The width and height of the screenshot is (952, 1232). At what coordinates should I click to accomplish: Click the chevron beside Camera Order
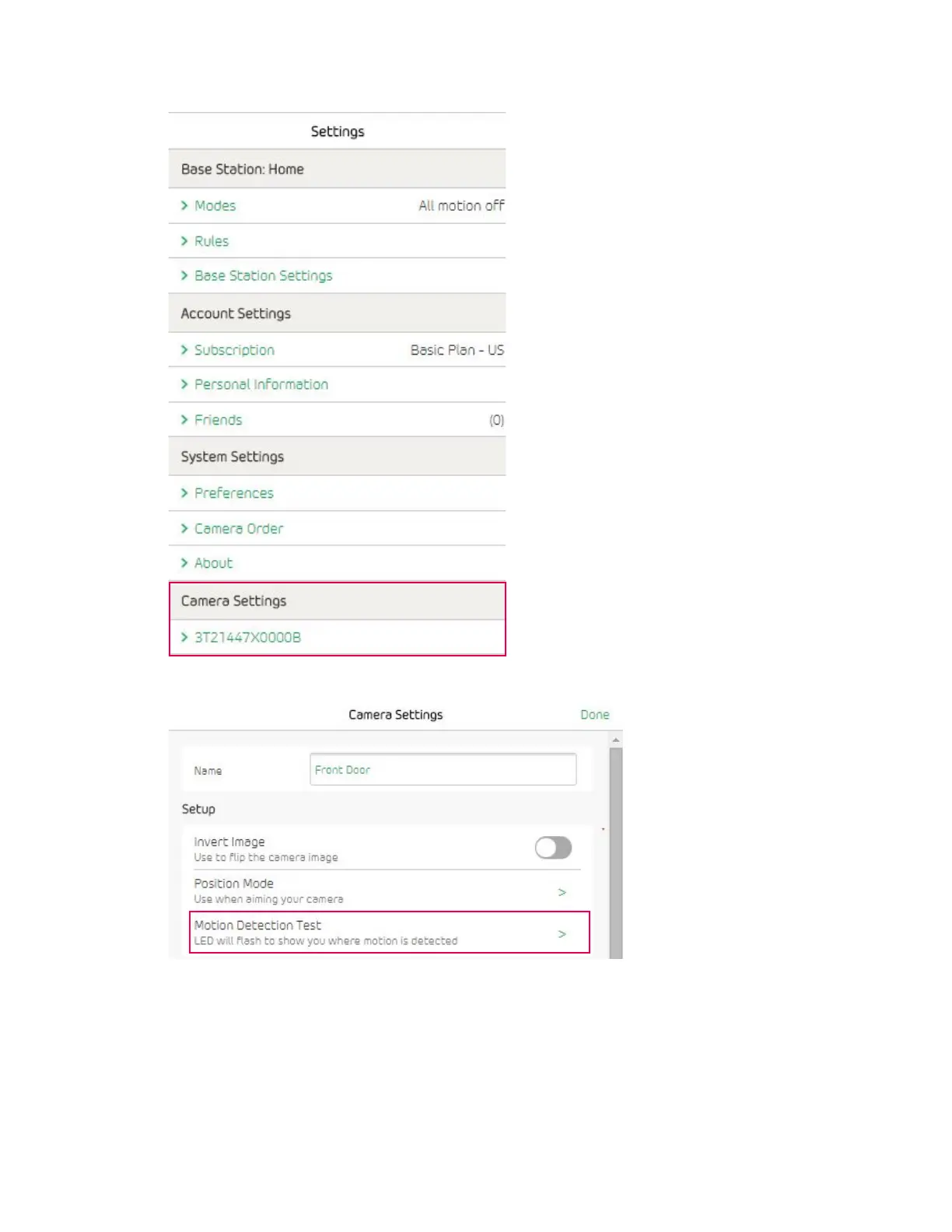[184, 528]
